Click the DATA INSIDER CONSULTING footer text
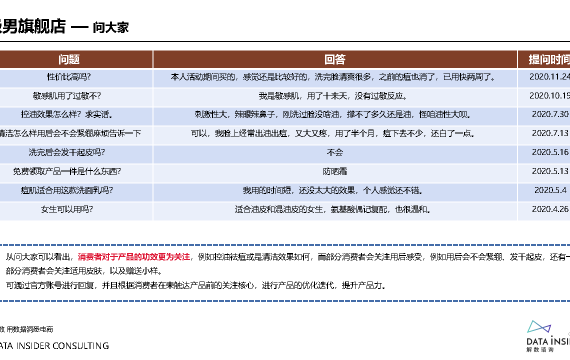The width and height of the screenshot is (570, 360). pos(54,345)
